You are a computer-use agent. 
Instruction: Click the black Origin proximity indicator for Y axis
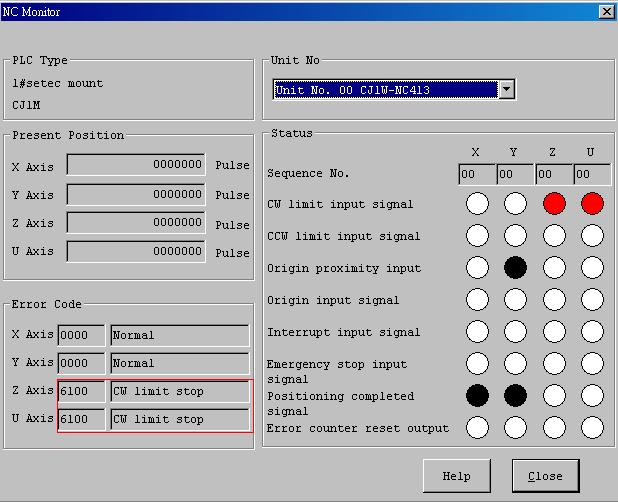click(x=515, y=268)
